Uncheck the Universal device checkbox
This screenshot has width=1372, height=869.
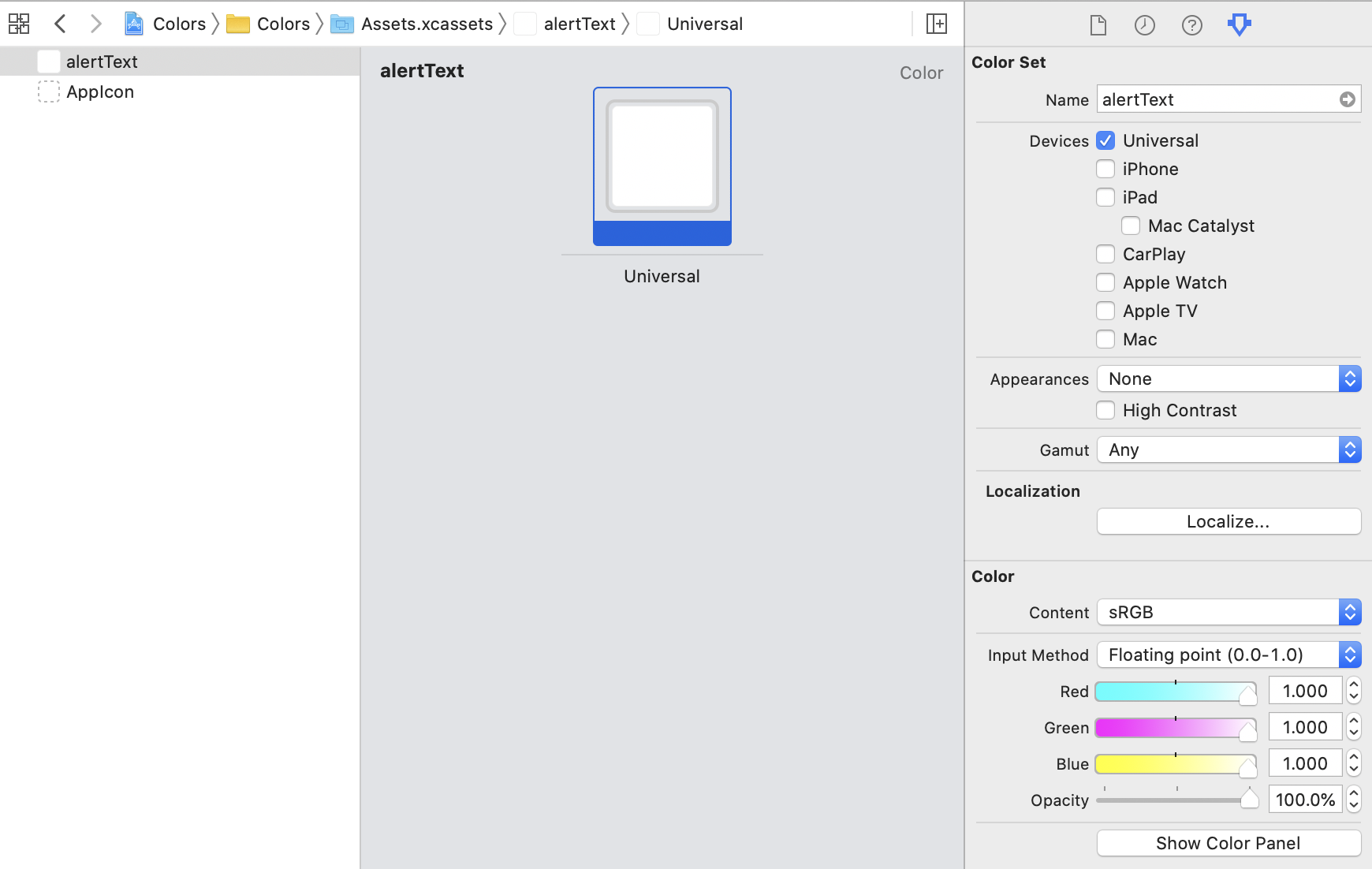1105,140
